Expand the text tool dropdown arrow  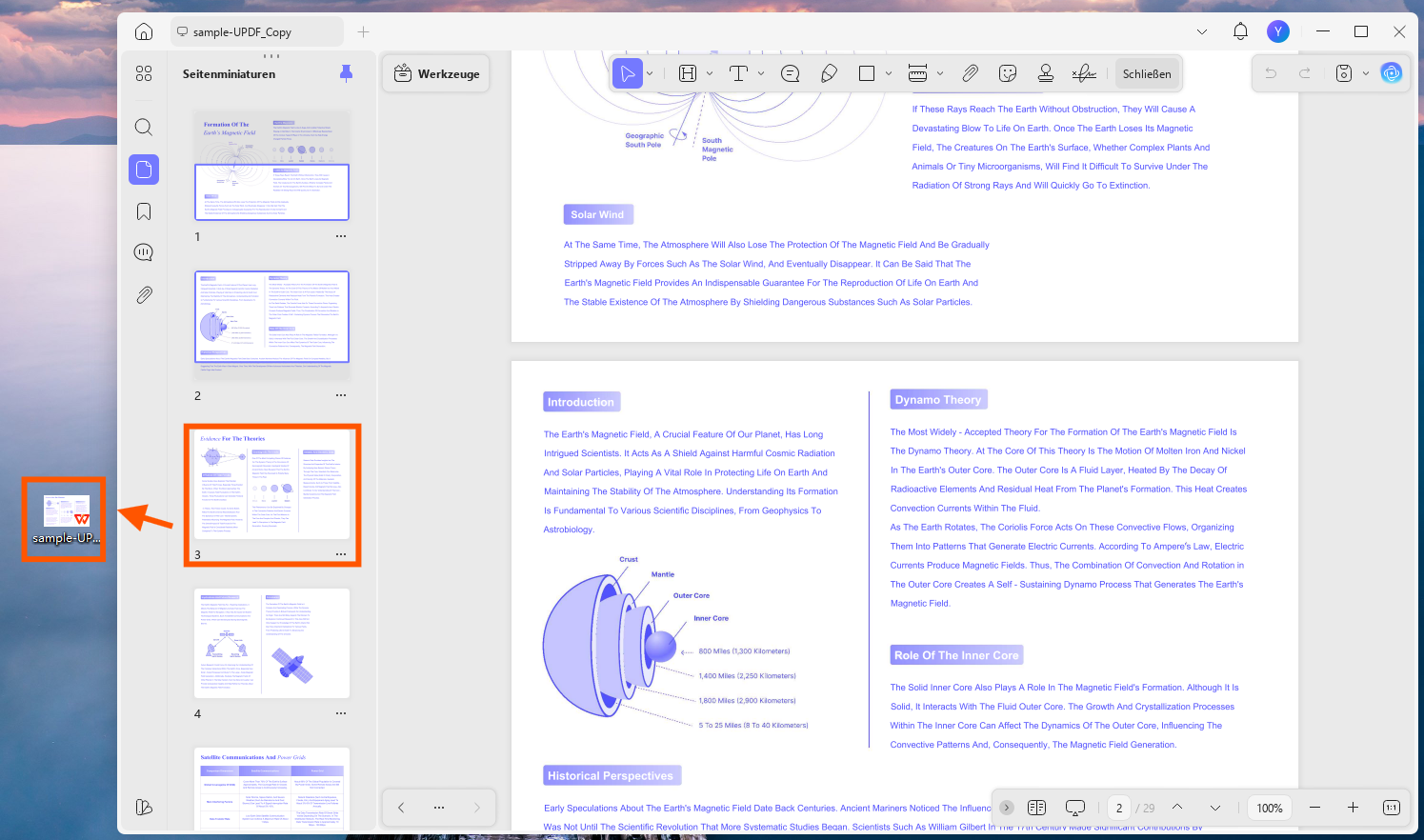pos(761,73)
